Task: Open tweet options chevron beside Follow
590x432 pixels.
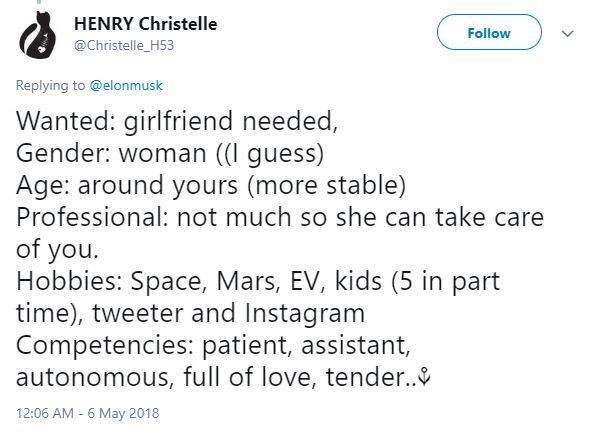Action: 567,33
